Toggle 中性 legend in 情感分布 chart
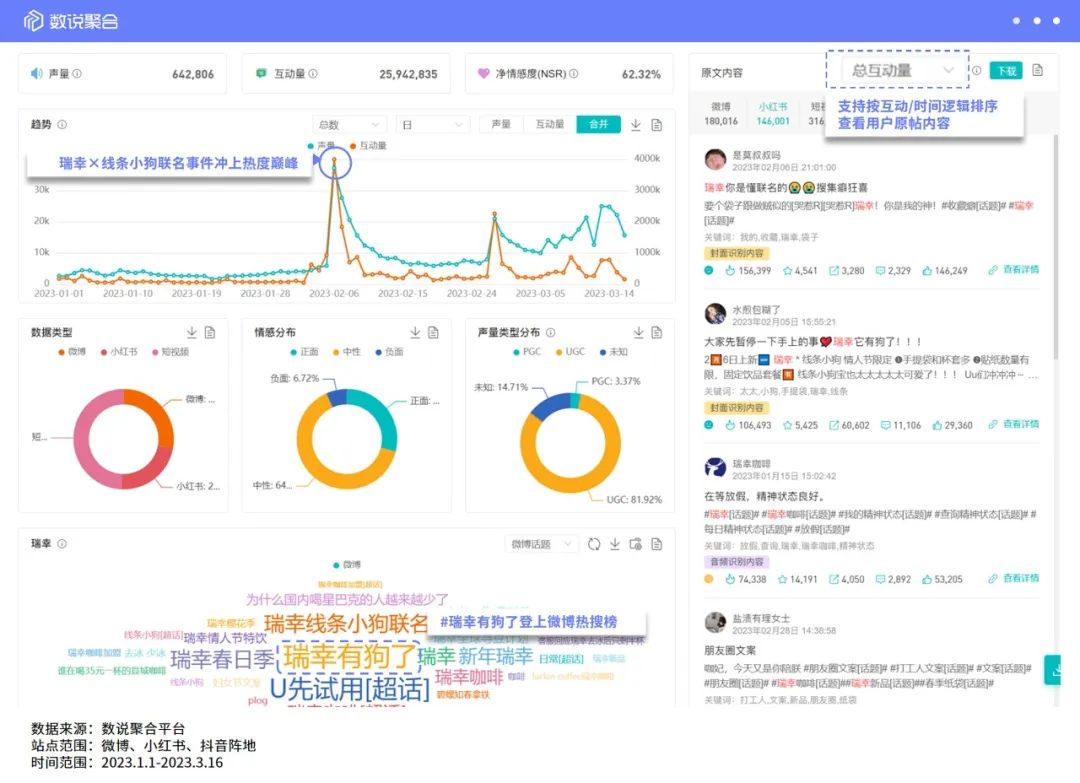This screenshot has height=783, width=1080. pyautogui.click(x=347, y=352)
